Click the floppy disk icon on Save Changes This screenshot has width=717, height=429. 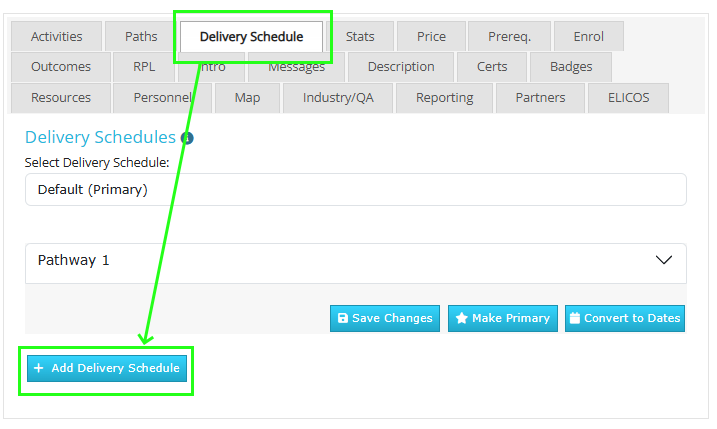343,318
